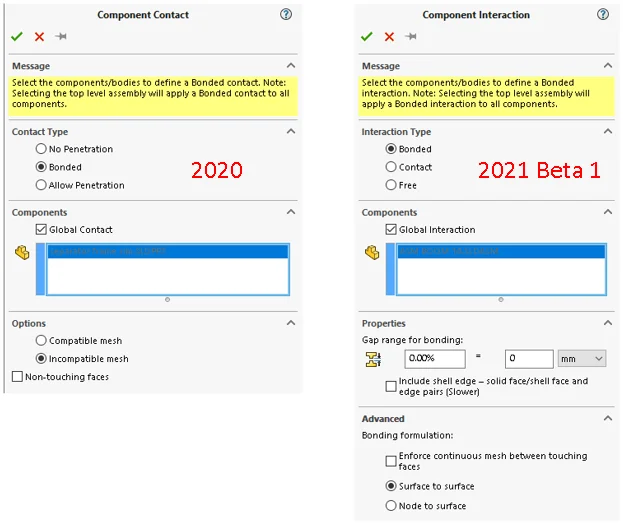This screenshot has height=523, width=623.
Task: Collapse the Contact Type section
Action: click(291, 131)
